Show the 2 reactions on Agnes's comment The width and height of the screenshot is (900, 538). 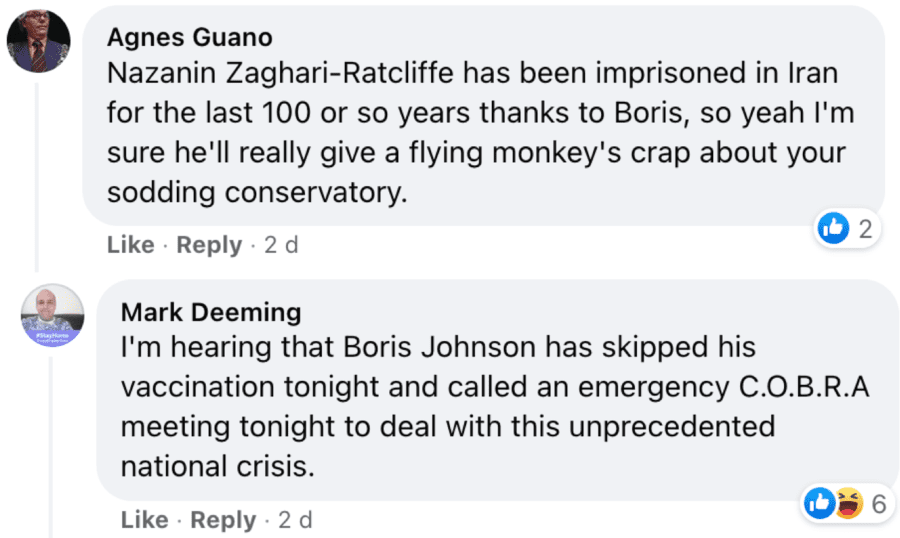[865, 229]
